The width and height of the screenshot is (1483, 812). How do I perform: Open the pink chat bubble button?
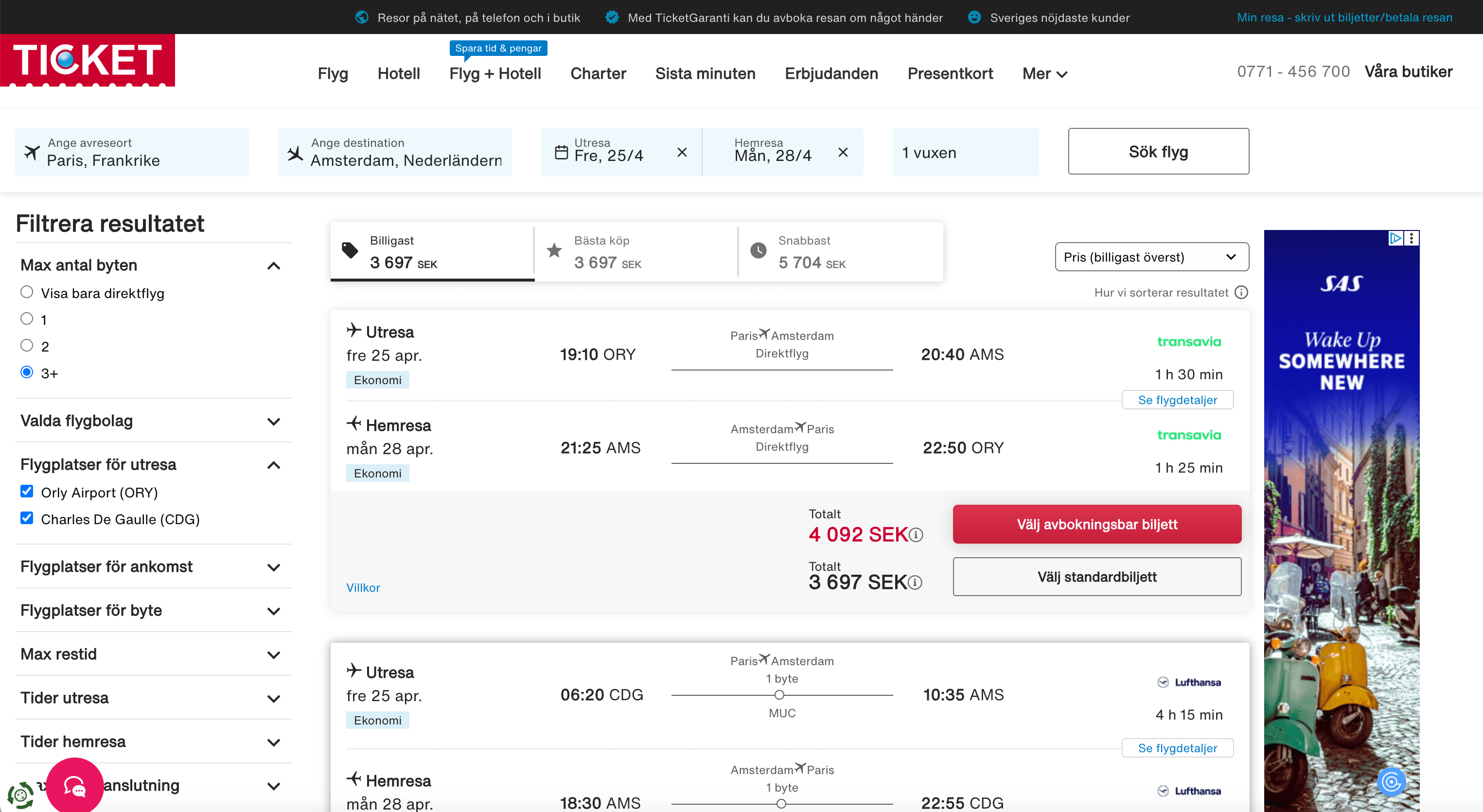[75, 785]
